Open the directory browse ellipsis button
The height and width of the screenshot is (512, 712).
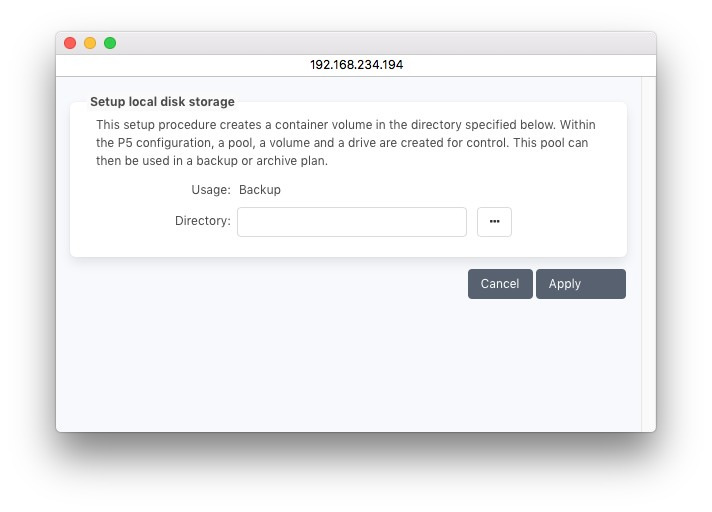point(494,222)
